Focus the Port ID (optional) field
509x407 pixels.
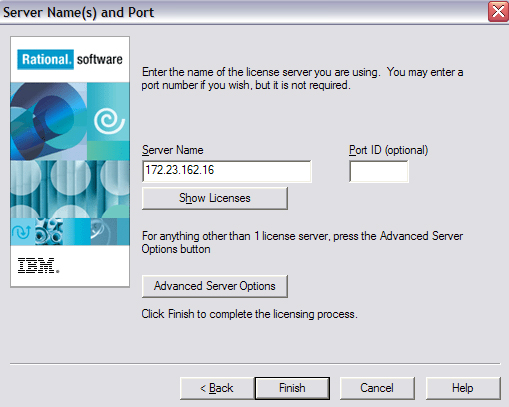click(379, 171)
